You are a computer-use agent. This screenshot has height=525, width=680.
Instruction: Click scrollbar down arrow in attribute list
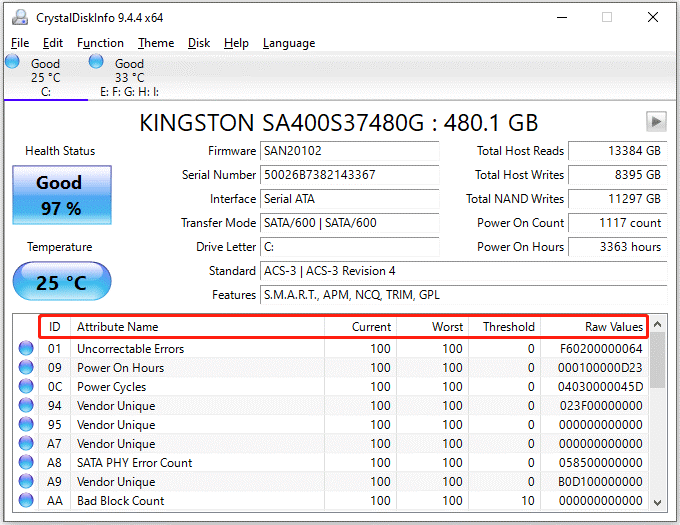(657, 502)
